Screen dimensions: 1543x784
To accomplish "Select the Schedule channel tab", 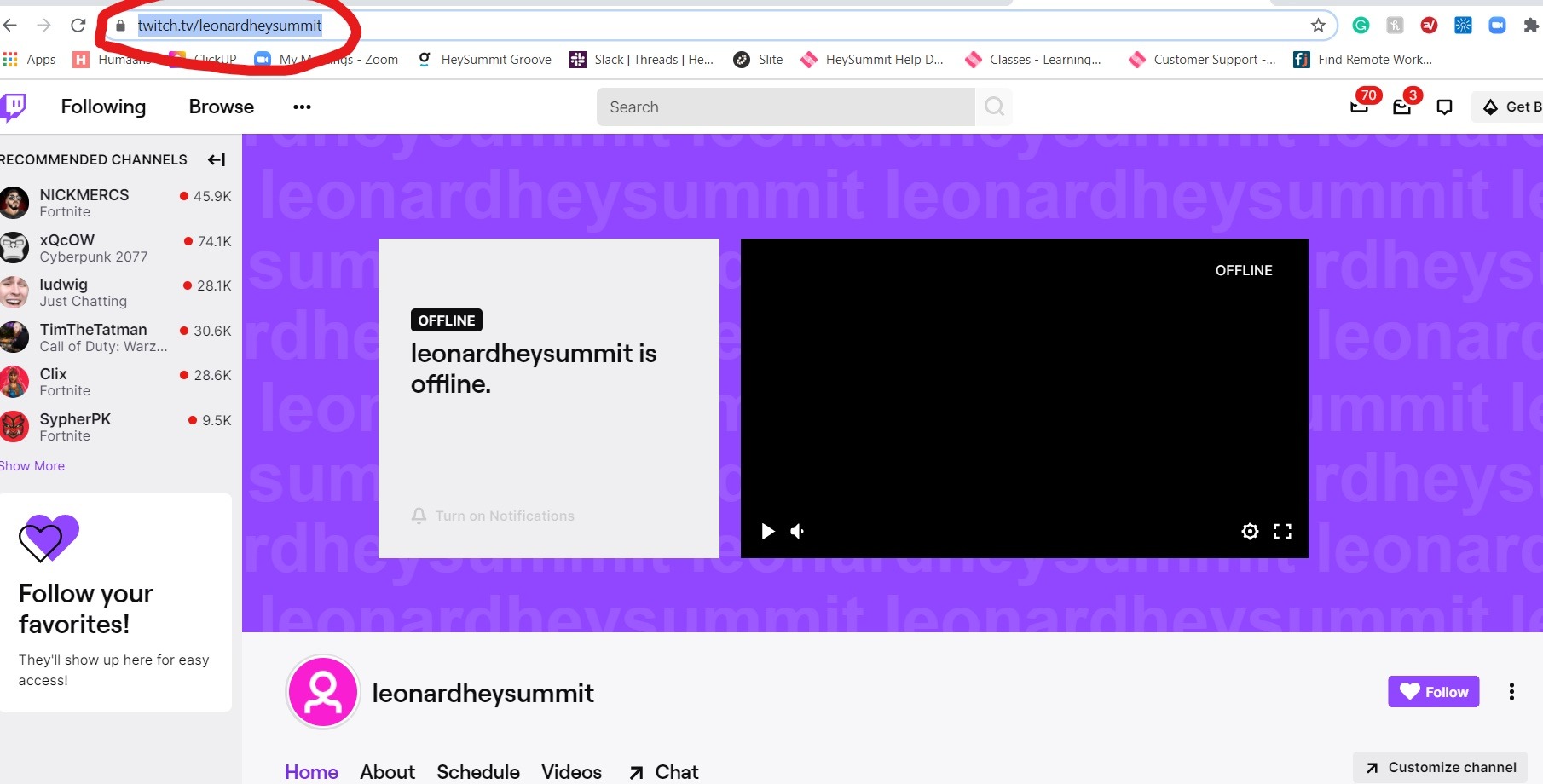I will pos(478,772).
